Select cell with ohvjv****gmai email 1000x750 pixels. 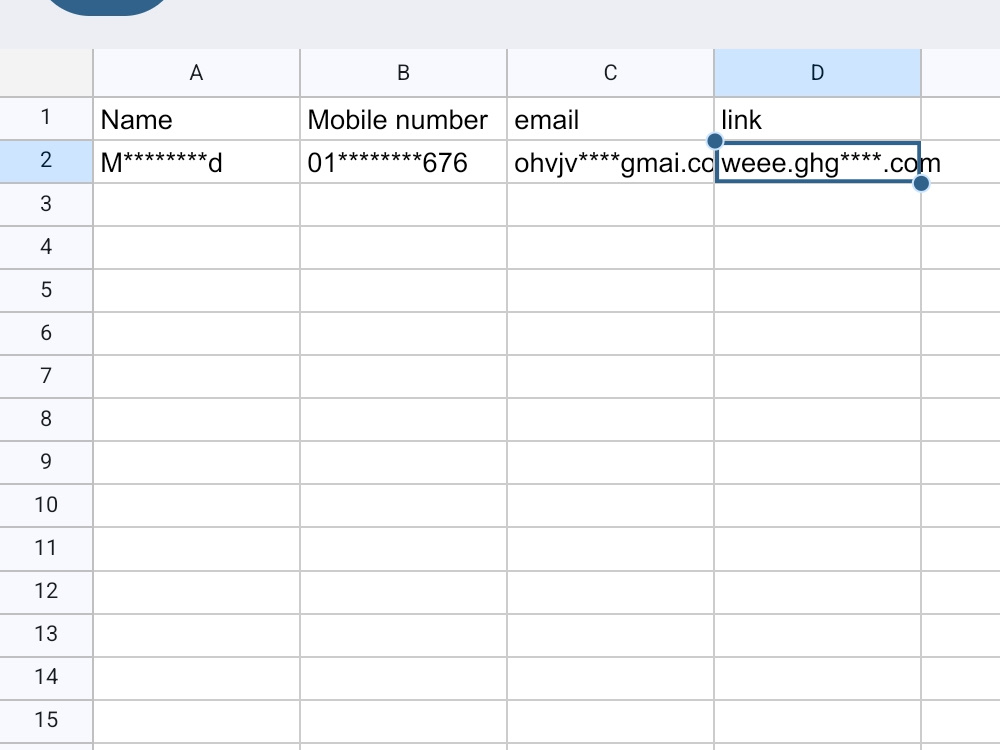pos(610,161)
